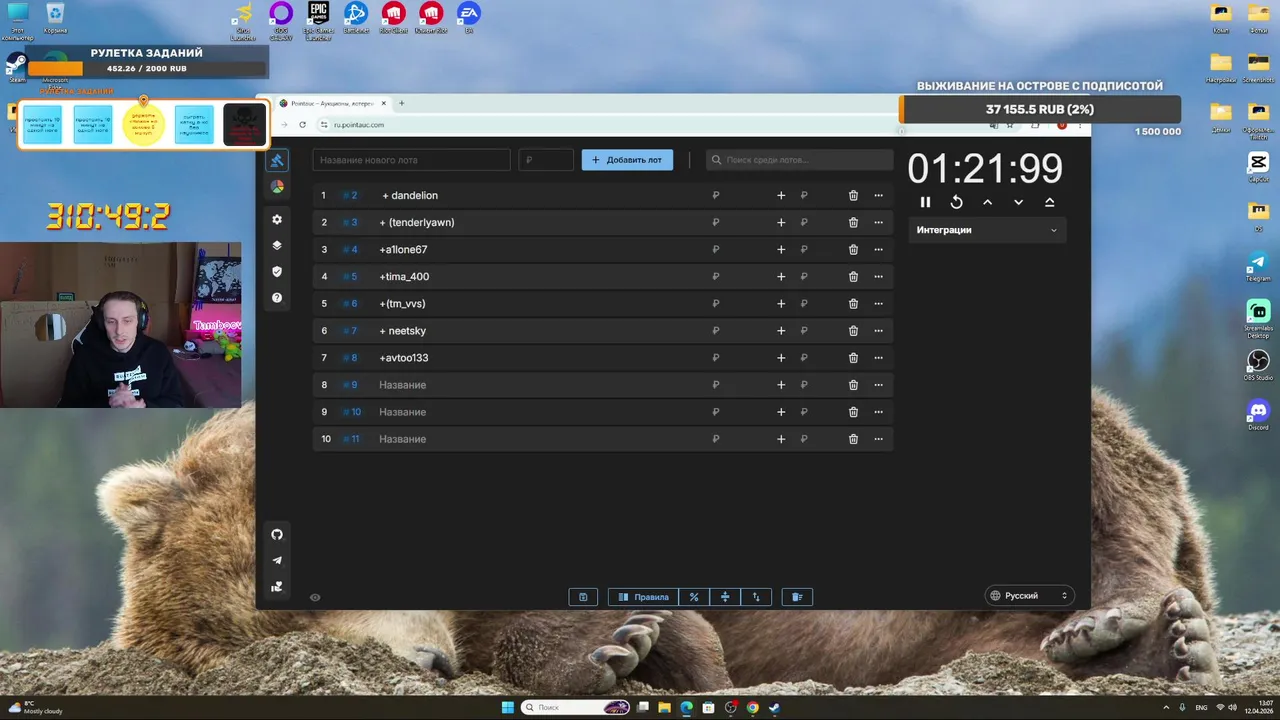This screenshot has width=1280, height=720.
Task: Click the save icon in bottom toolbar
Action: tap(583, 597)
